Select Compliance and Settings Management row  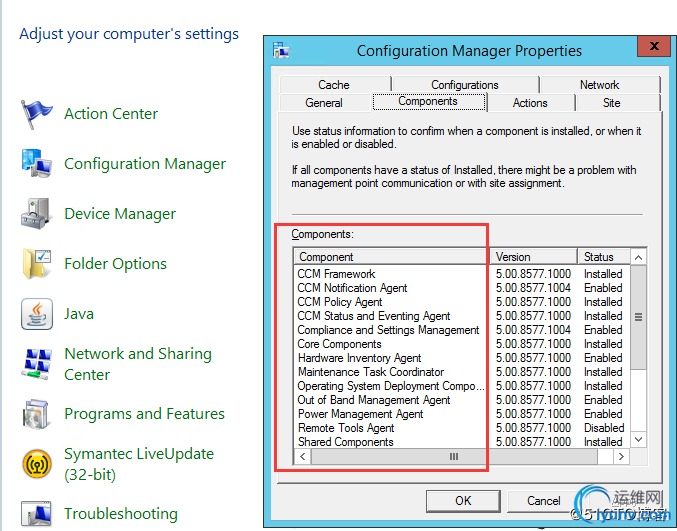[x=462, y=330]
